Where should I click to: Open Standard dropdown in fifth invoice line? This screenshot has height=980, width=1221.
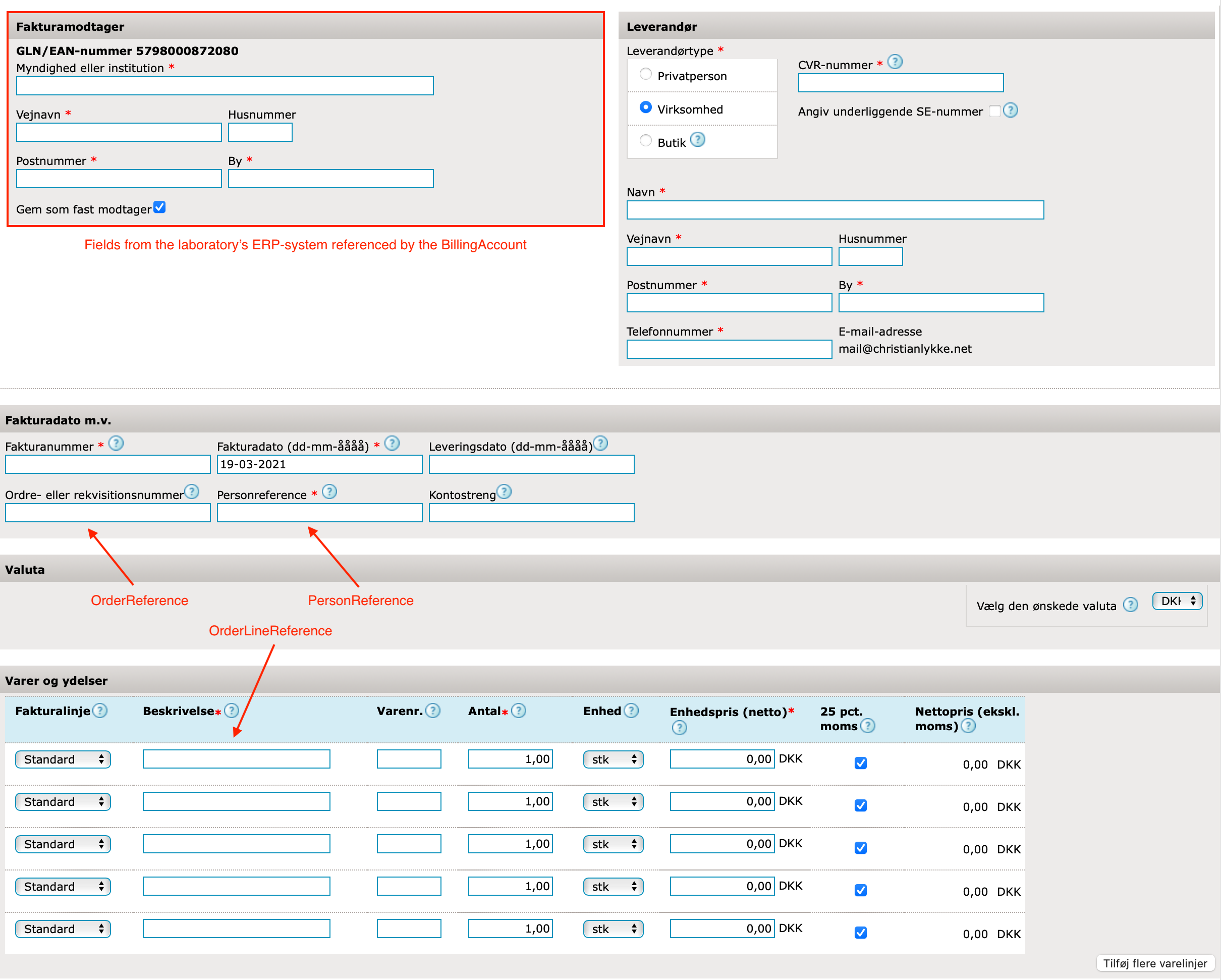point(63,930)
